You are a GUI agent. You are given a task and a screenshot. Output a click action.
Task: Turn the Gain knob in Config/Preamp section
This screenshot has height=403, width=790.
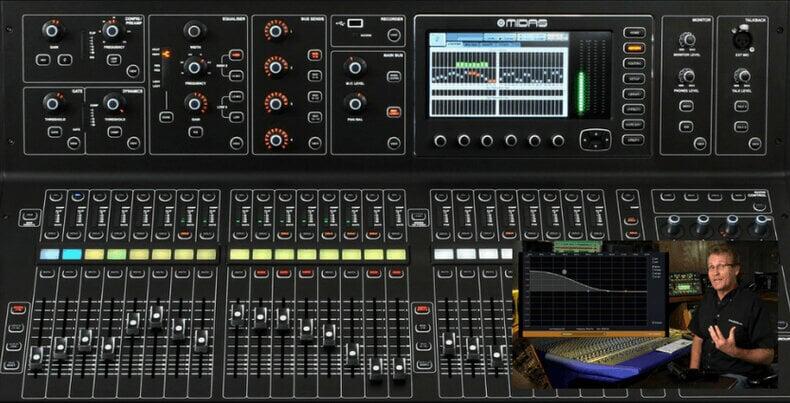pos(51,31)
